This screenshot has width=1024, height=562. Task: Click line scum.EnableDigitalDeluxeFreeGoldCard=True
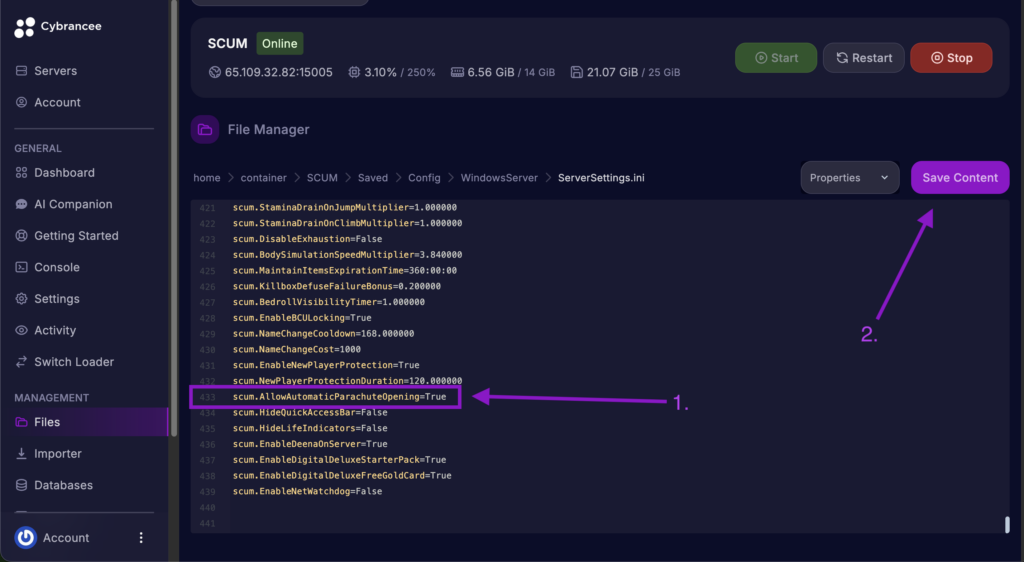pos(342,475)
